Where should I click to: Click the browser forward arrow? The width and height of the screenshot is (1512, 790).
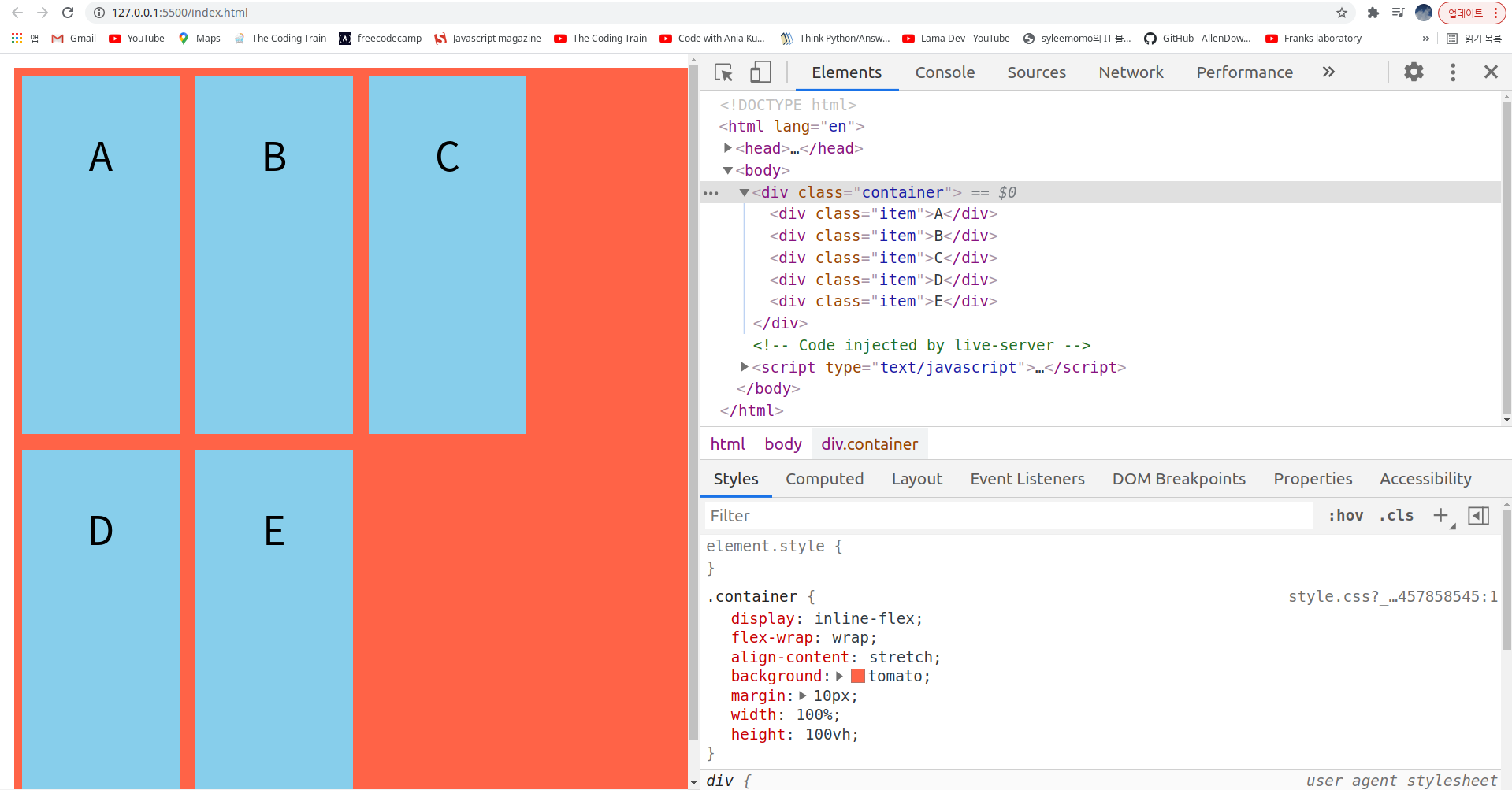tap(43, 13)
